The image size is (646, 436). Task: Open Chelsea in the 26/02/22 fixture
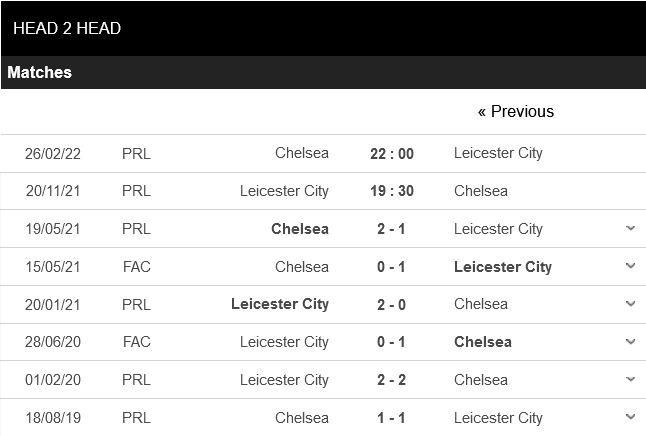click(301, 153)
